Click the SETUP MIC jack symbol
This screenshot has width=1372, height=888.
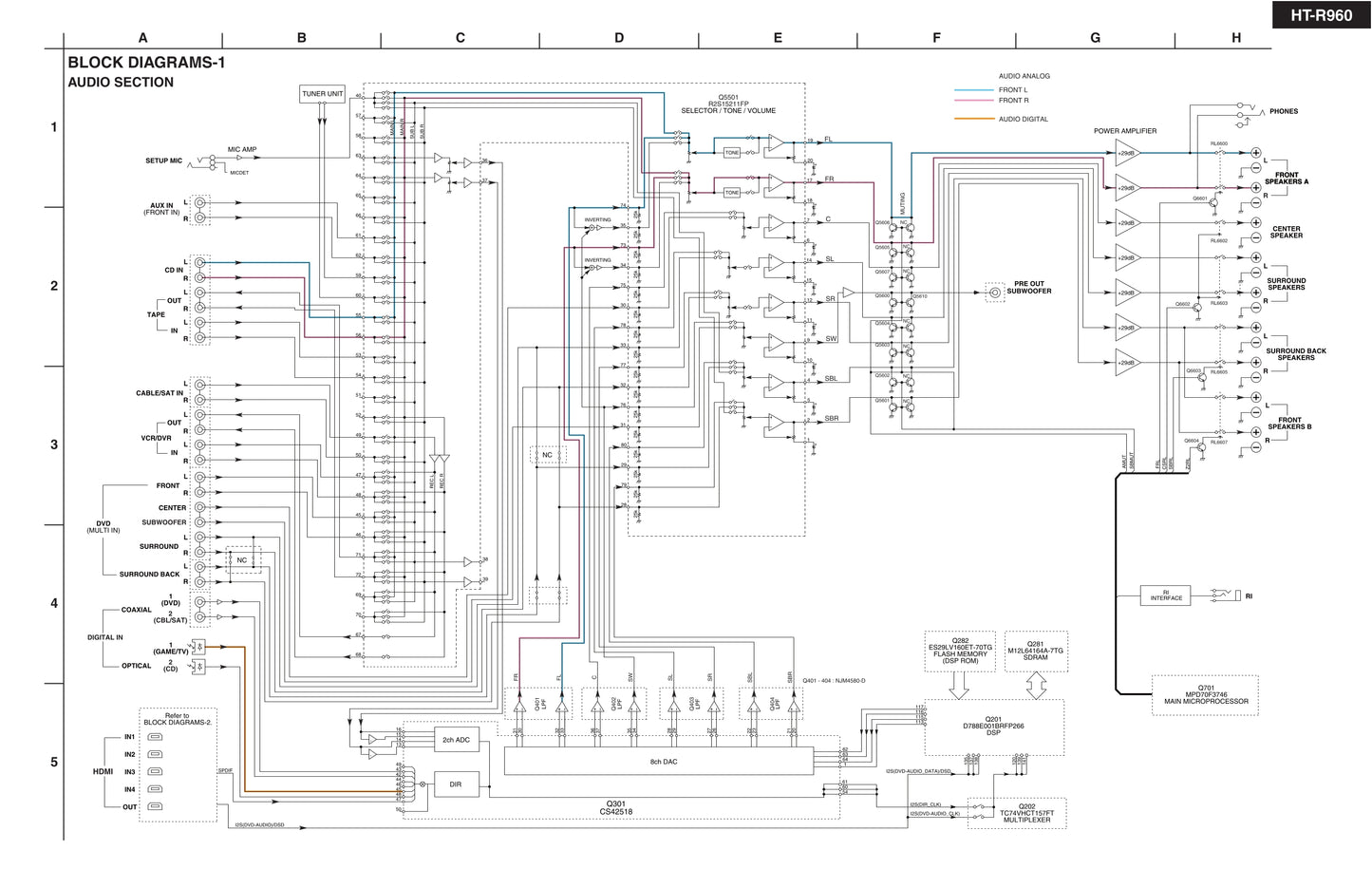pos(200,162)
